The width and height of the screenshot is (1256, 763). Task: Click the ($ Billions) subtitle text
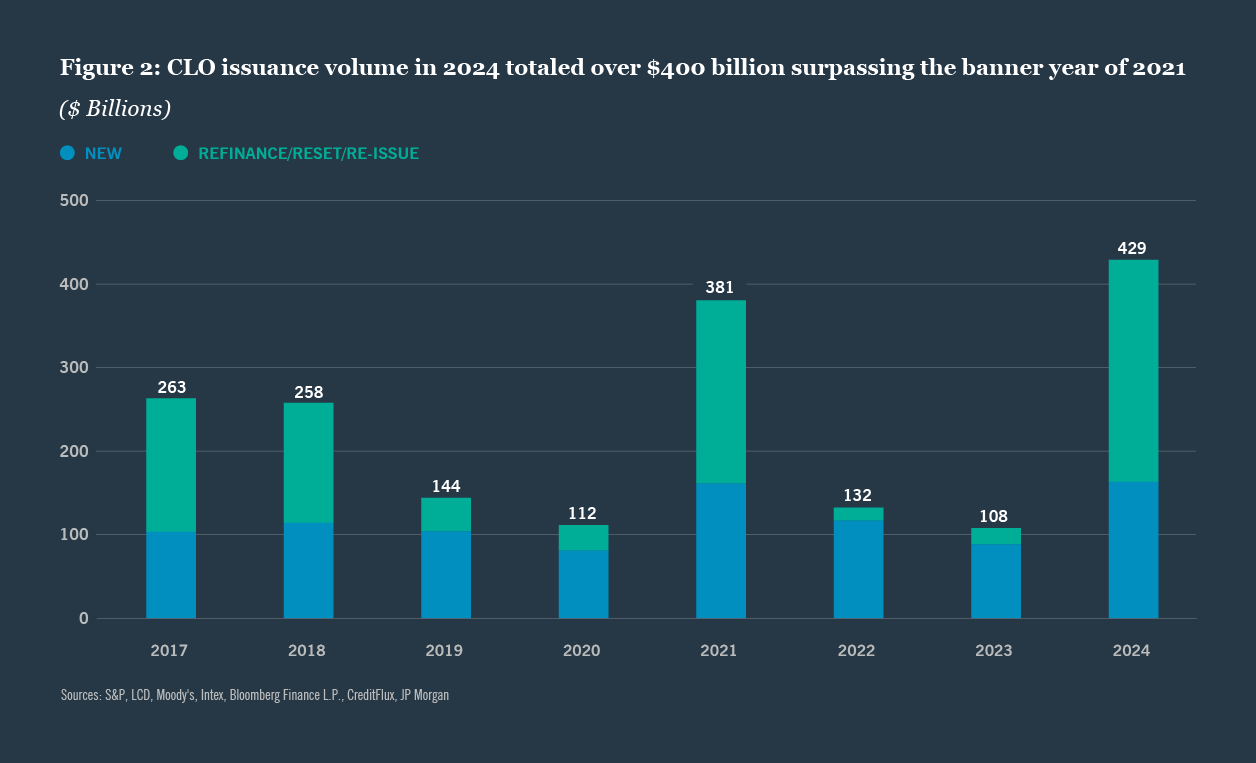[x=115, y=108]
